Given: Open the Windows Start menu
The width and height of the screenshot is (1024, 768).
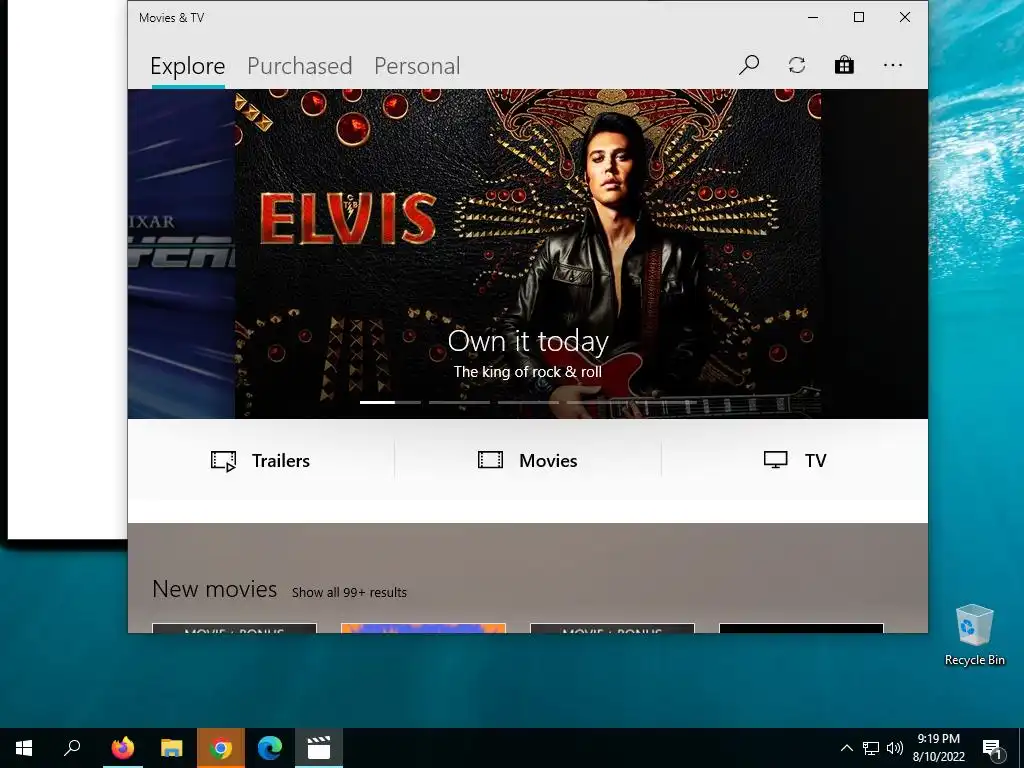Looking at the screenshot, I should (x=24, y=748).
